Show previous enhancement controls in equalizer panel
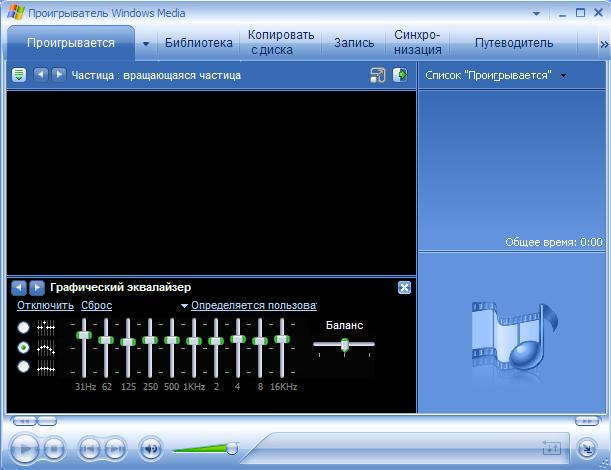 point(19,288)
